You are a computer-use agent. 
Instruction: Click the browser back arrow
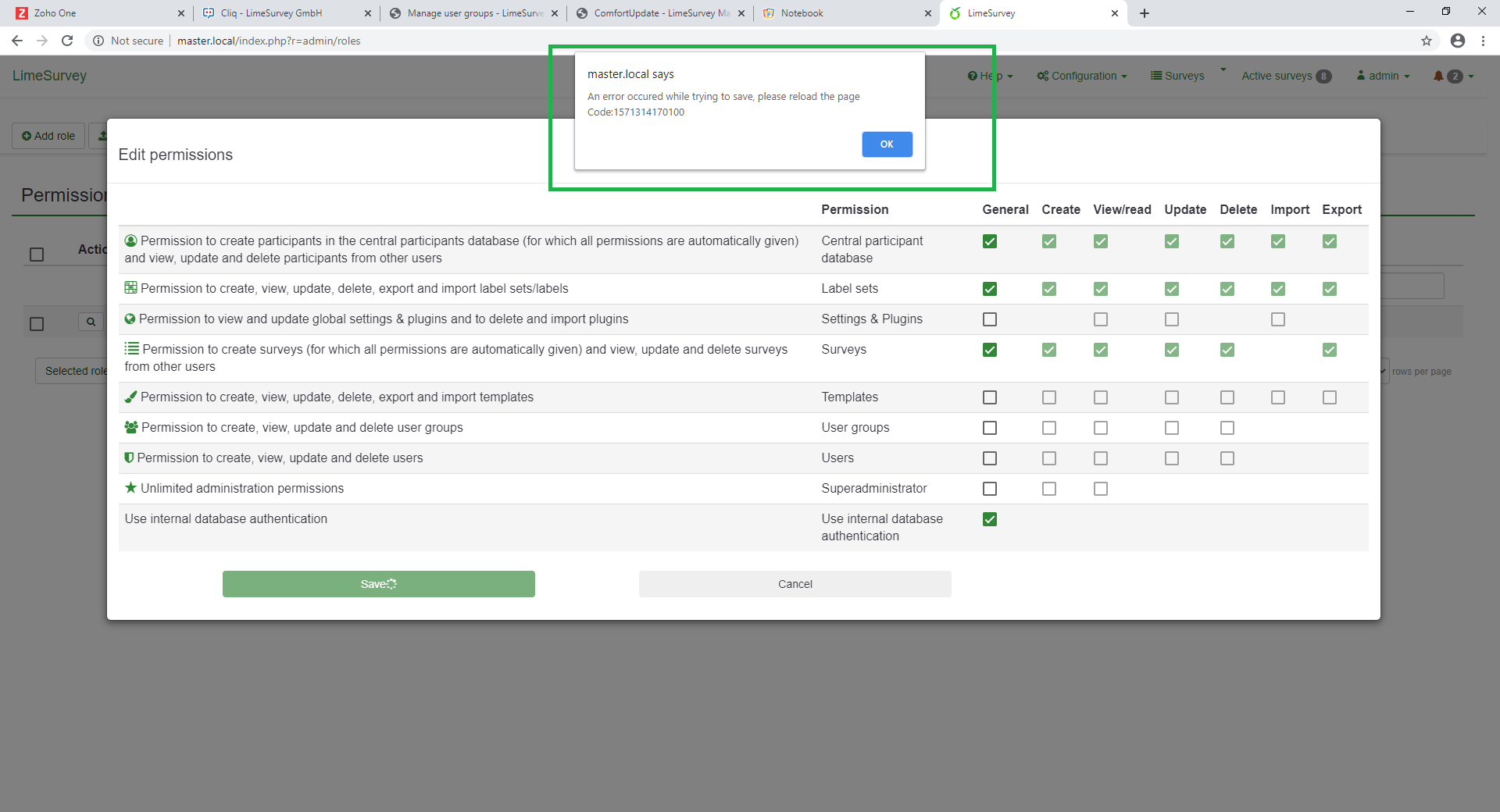17,41
